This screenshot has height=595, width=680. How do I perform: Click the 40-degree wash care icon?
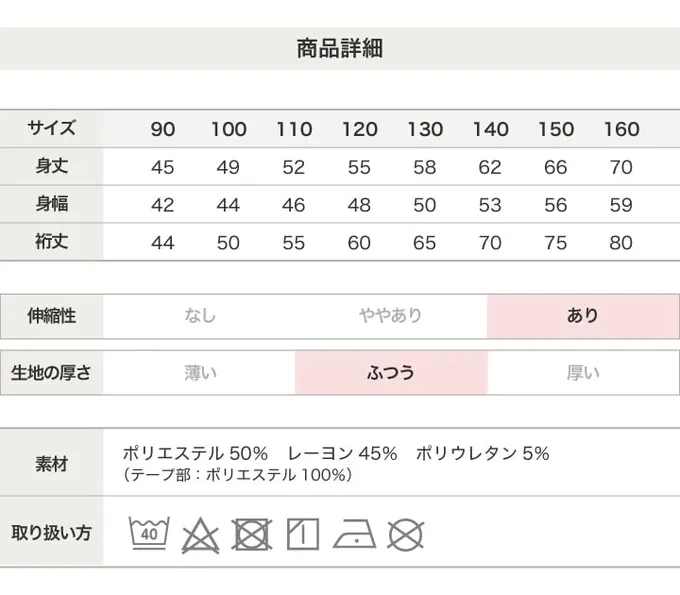tap(149, 533)
